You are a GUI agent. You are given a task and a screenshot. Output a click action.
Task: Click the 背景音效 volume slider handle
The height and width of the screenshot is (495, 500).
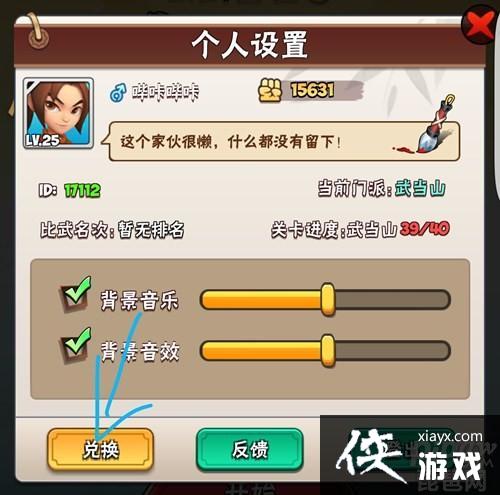328,351
